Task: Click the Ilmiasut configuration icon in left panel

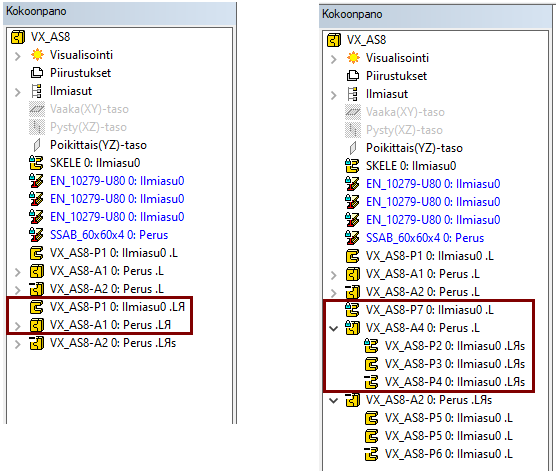Action: 37,91
